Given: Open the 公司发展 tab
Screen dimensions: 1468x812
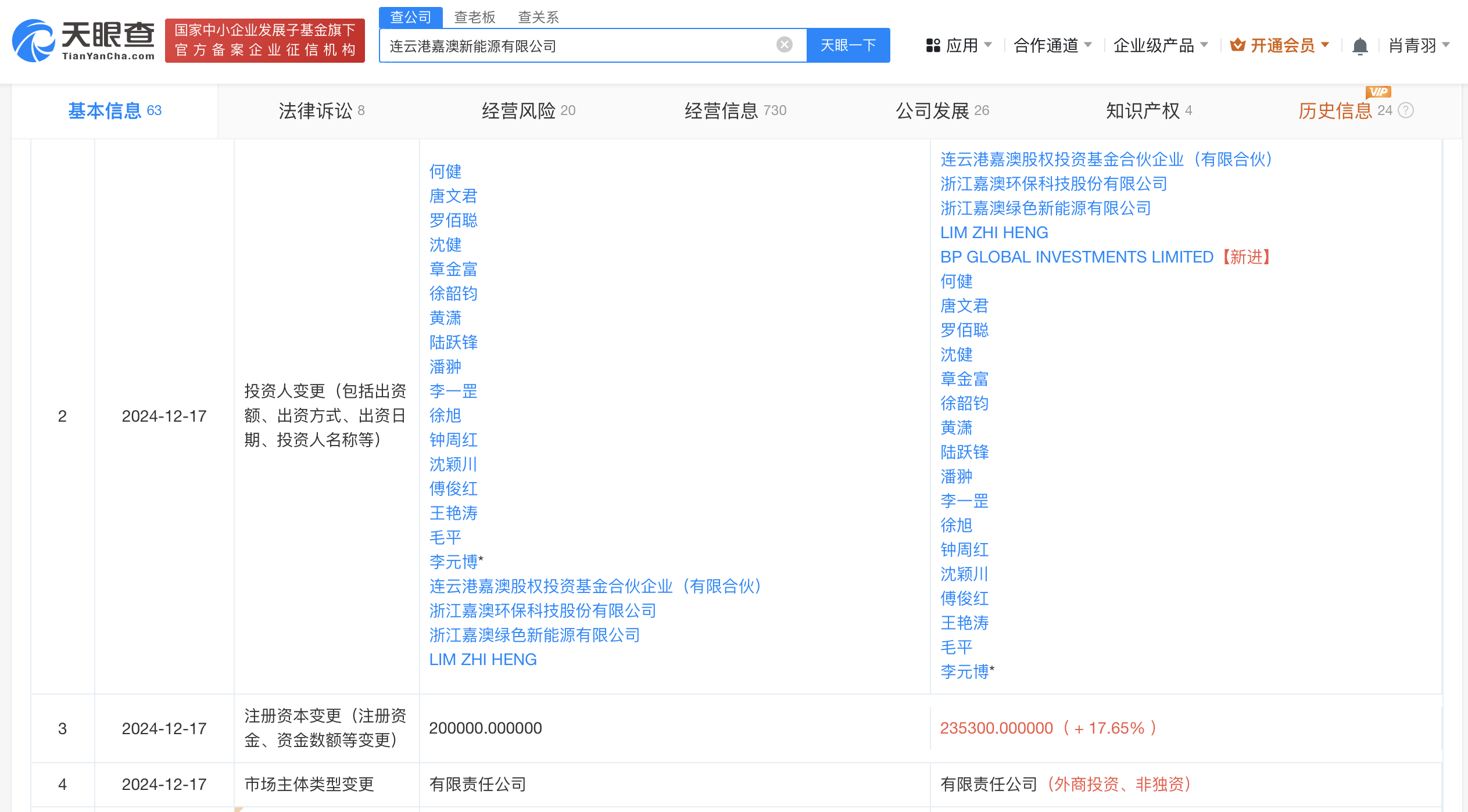Looking at the screenshot, I should tap(942, 110).
